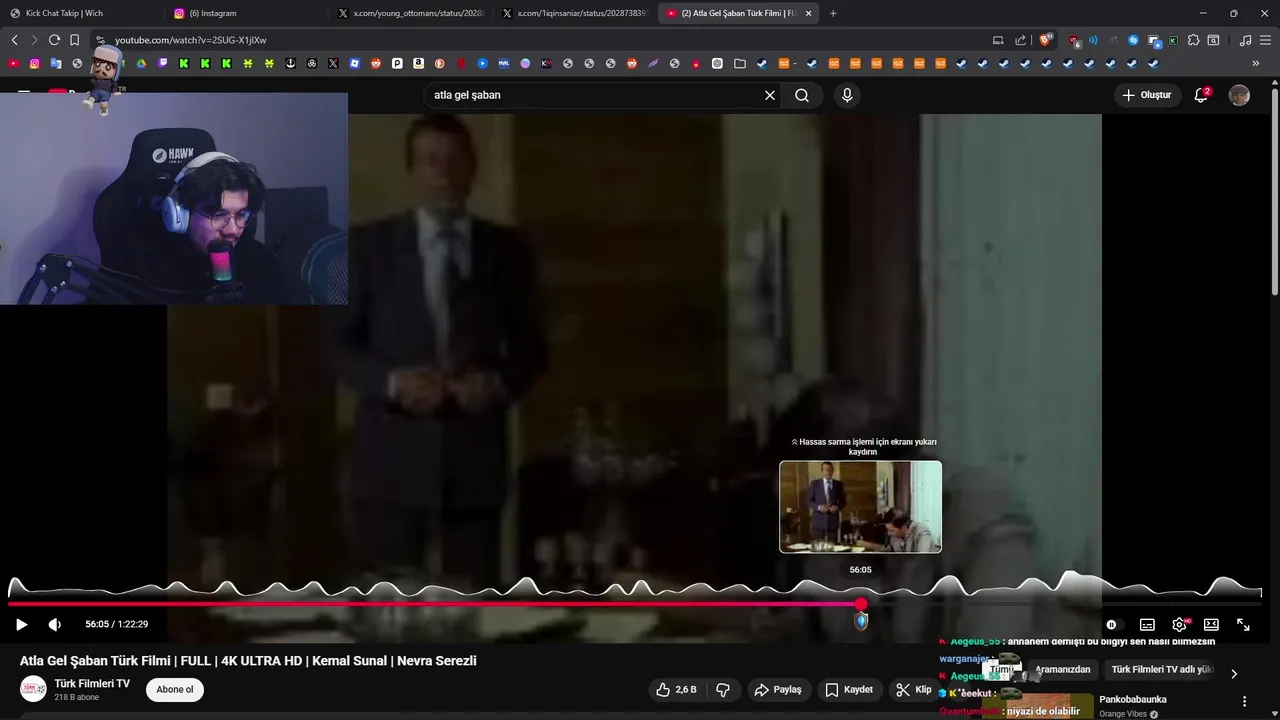Open options menu for the Pankobabaunka video
The image size is (1280, 720).
coord(1245,702)
